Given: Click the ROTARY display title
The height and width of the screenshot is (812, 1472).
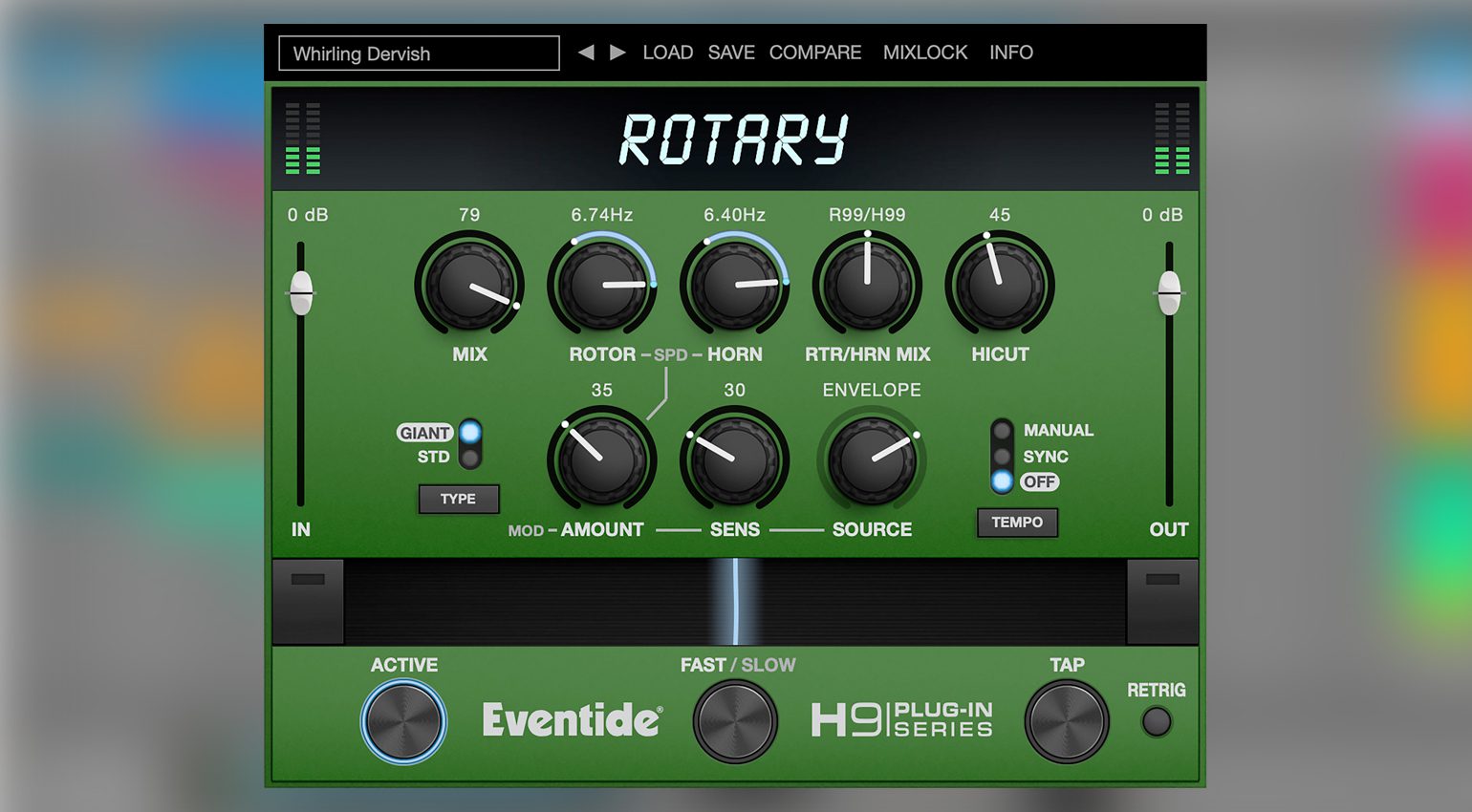Looking at the screenshot, I should click(x=734, y=139).
